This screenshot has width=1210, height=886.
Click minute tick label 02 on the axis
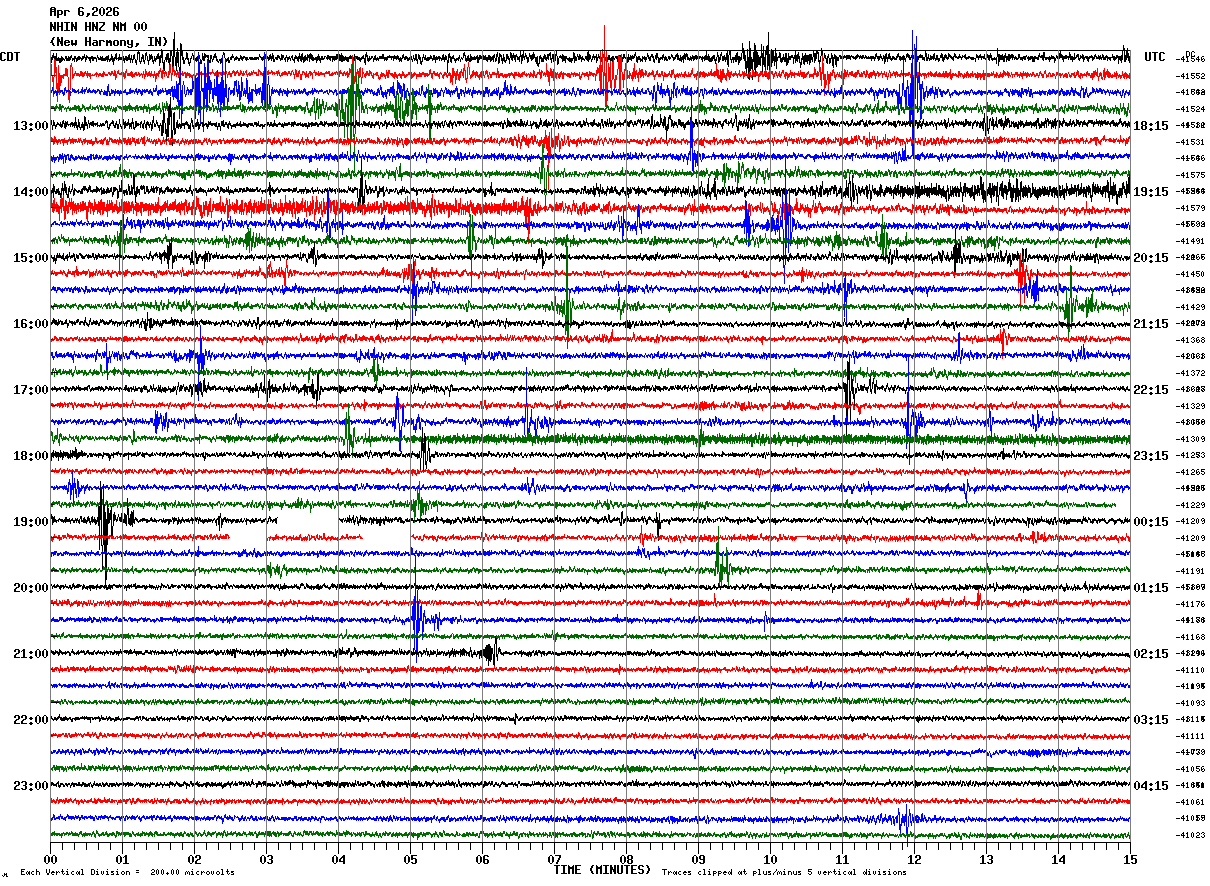tap(194, 859)
